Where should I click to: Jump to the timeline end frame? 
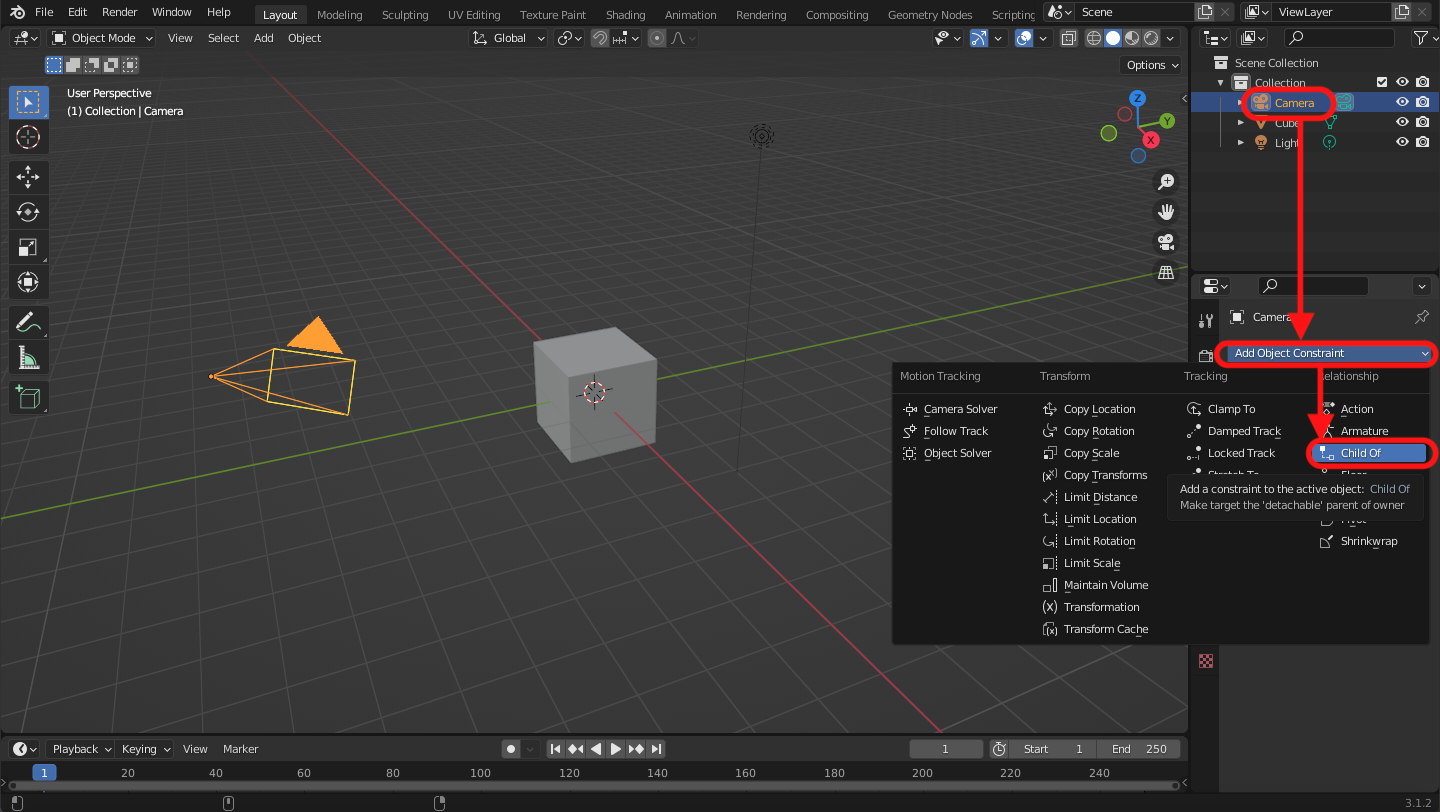coord(656,748)
